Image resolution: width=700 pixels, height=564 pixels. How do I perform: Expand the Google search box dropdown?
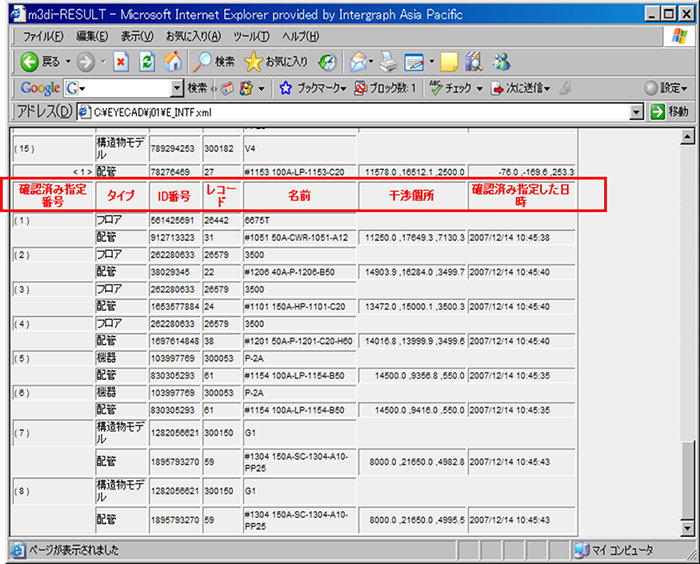coord(177,88)
